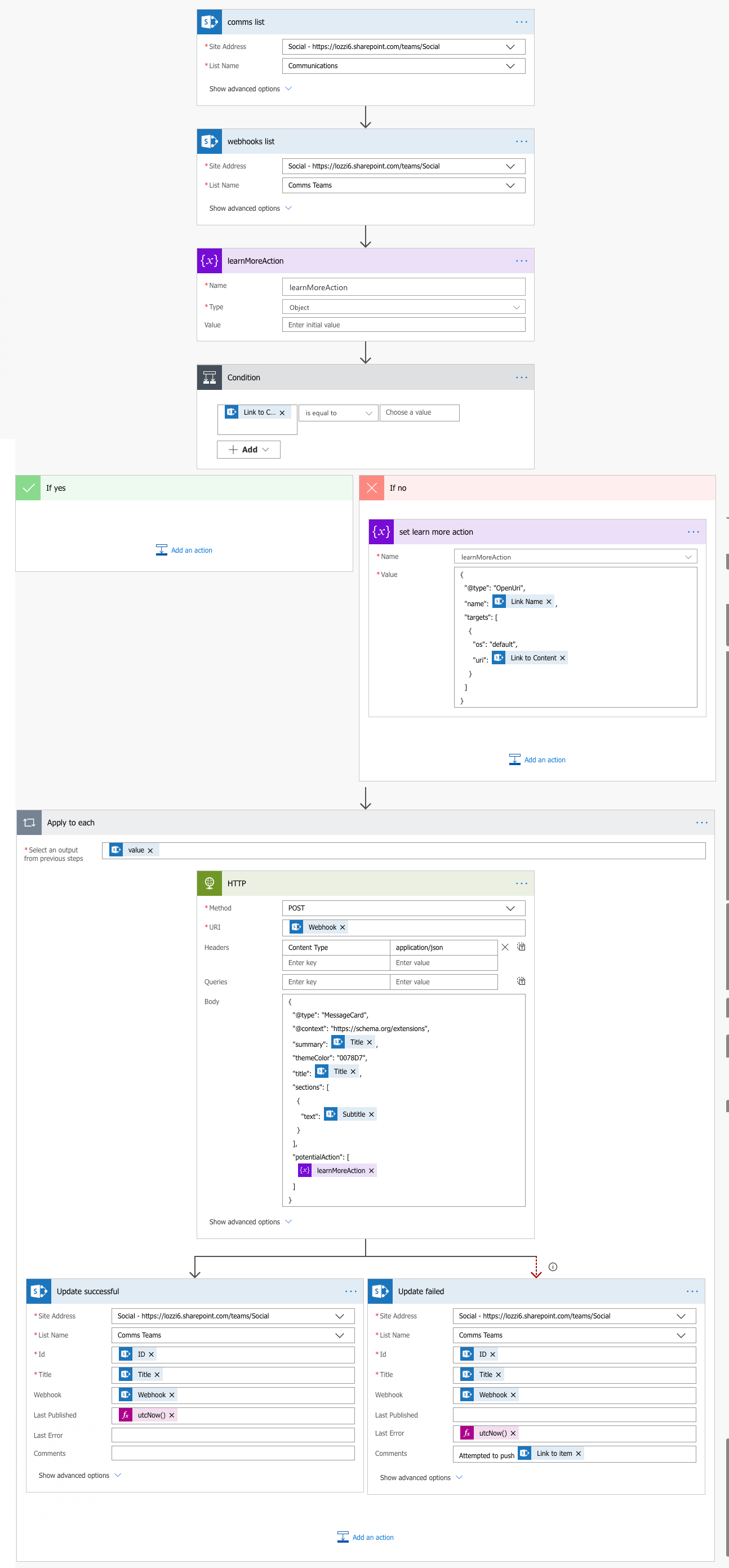Click the HTTP action globe icon
Image resolution: width=729 pixels, height=1568 pixels.
(x=210, y=883)
